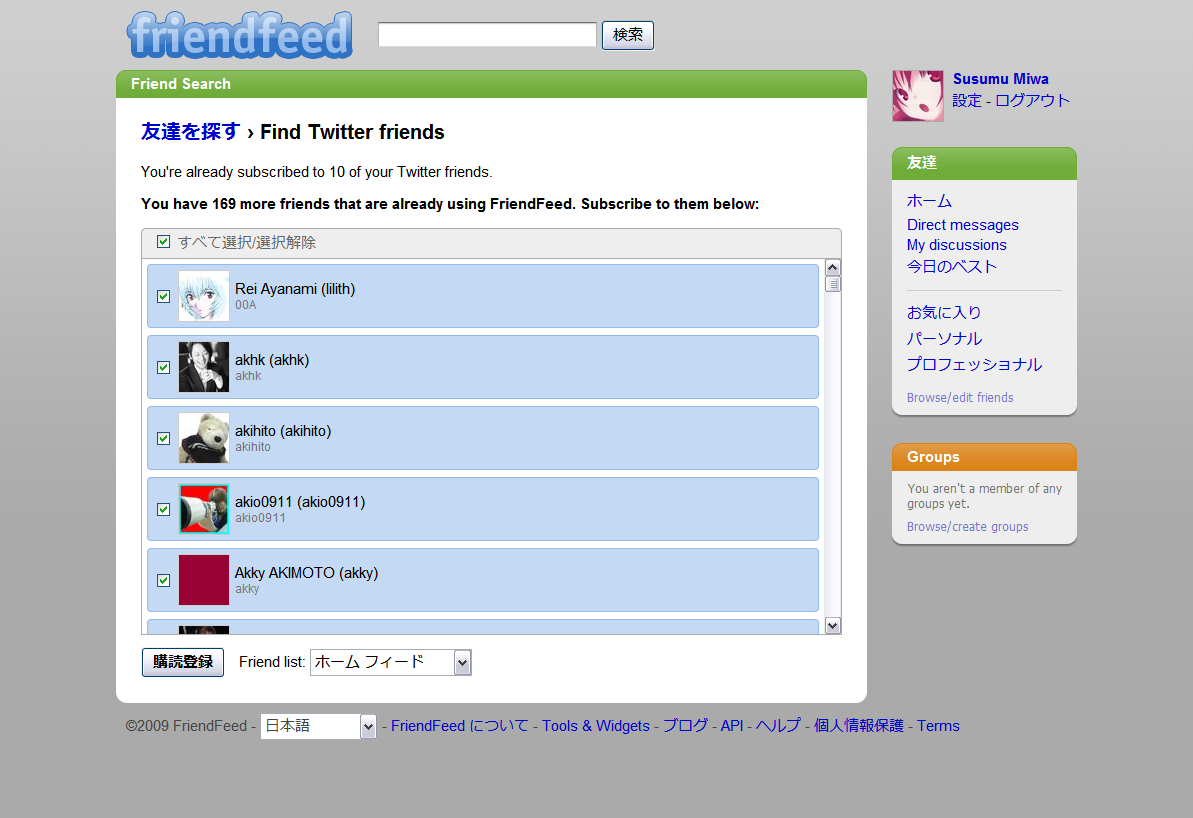Open お気に入り friend list
Image resolution: width=1193 pixels, height=818 pixels.
(943, 313)
